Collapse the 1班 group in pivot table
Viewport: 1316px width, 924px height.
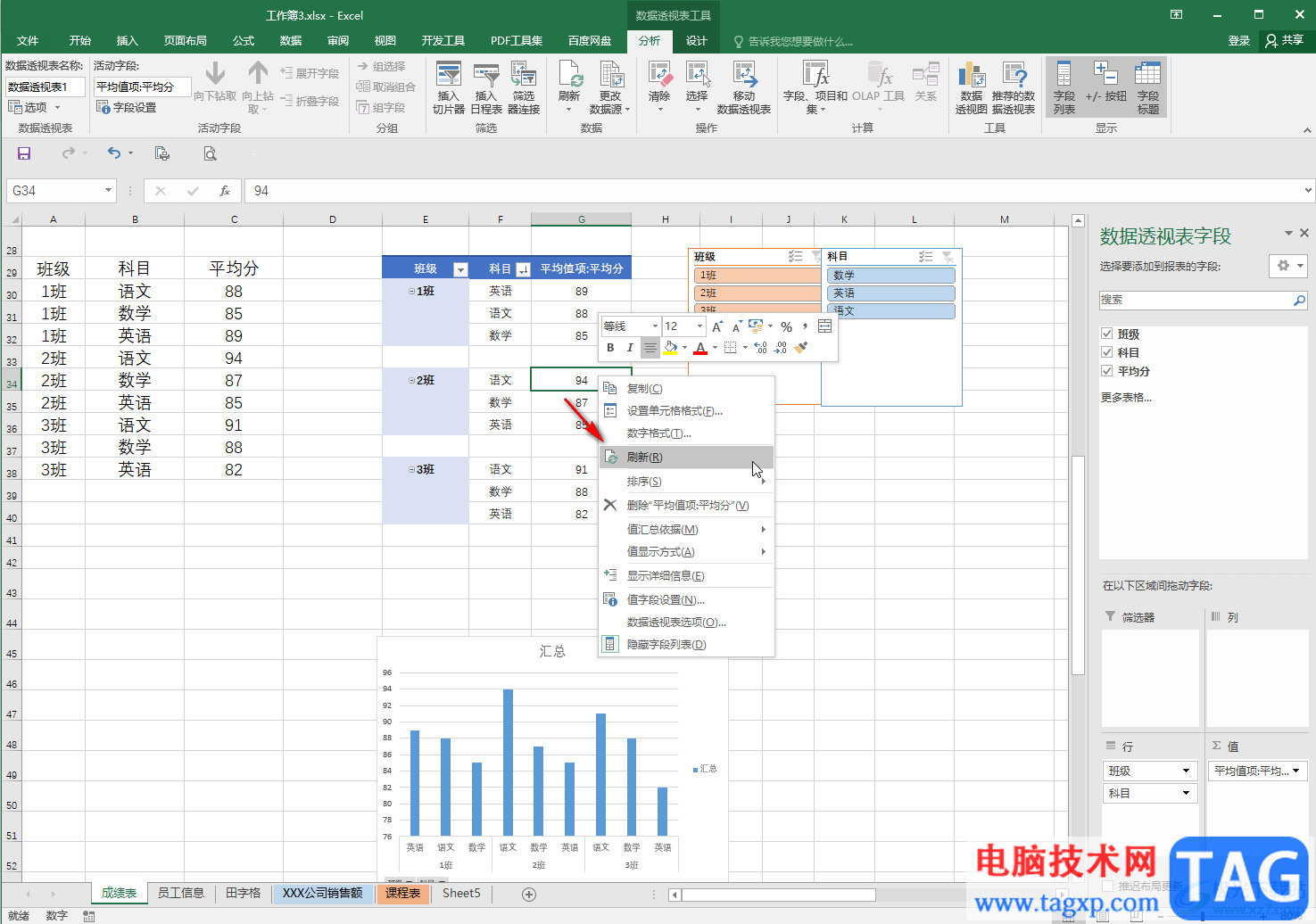(411, 291)
